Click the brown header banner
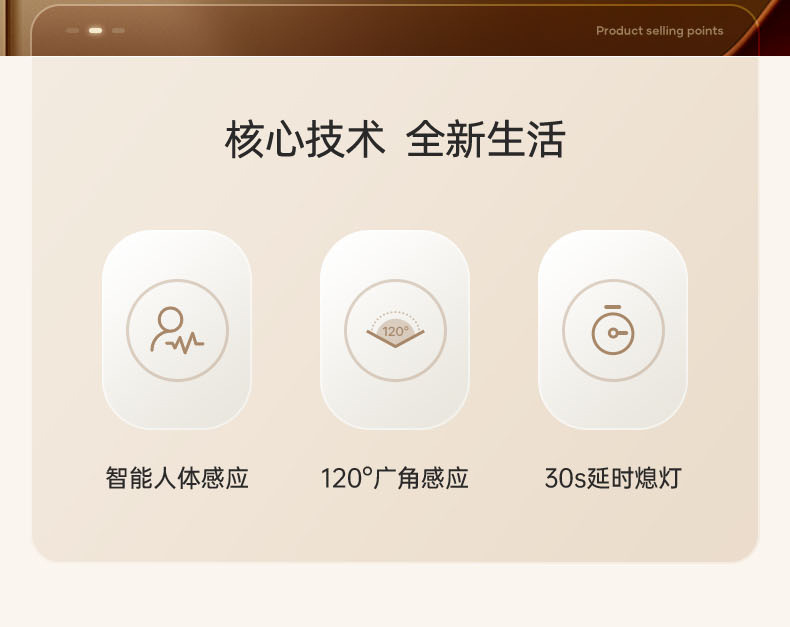Image resolution: width=790 pixels, height=627 pixels. (x=395, y=28)
